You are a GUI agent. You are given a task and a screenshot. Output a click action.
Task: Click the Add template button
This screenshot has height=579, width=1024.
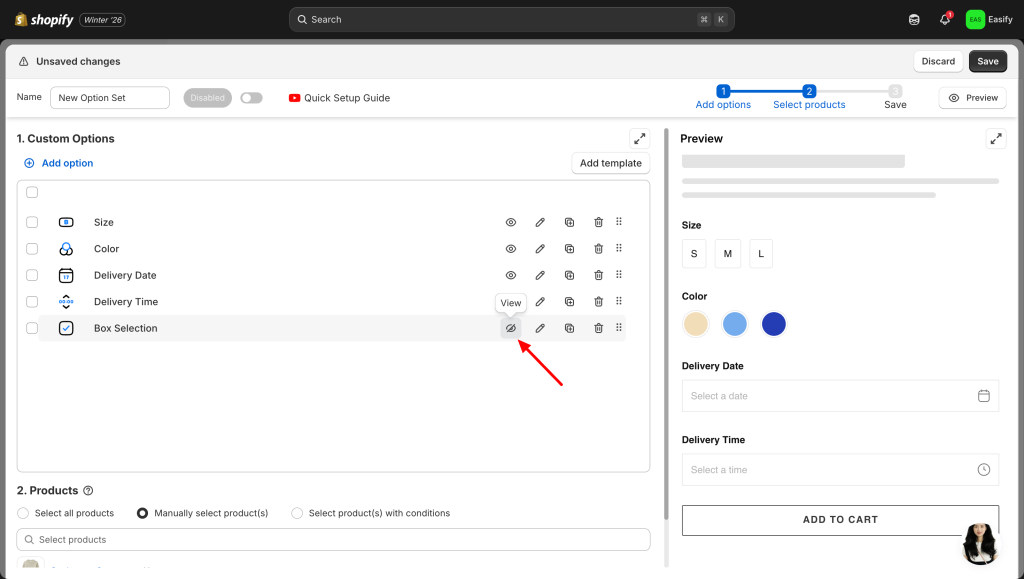point(610,163)
